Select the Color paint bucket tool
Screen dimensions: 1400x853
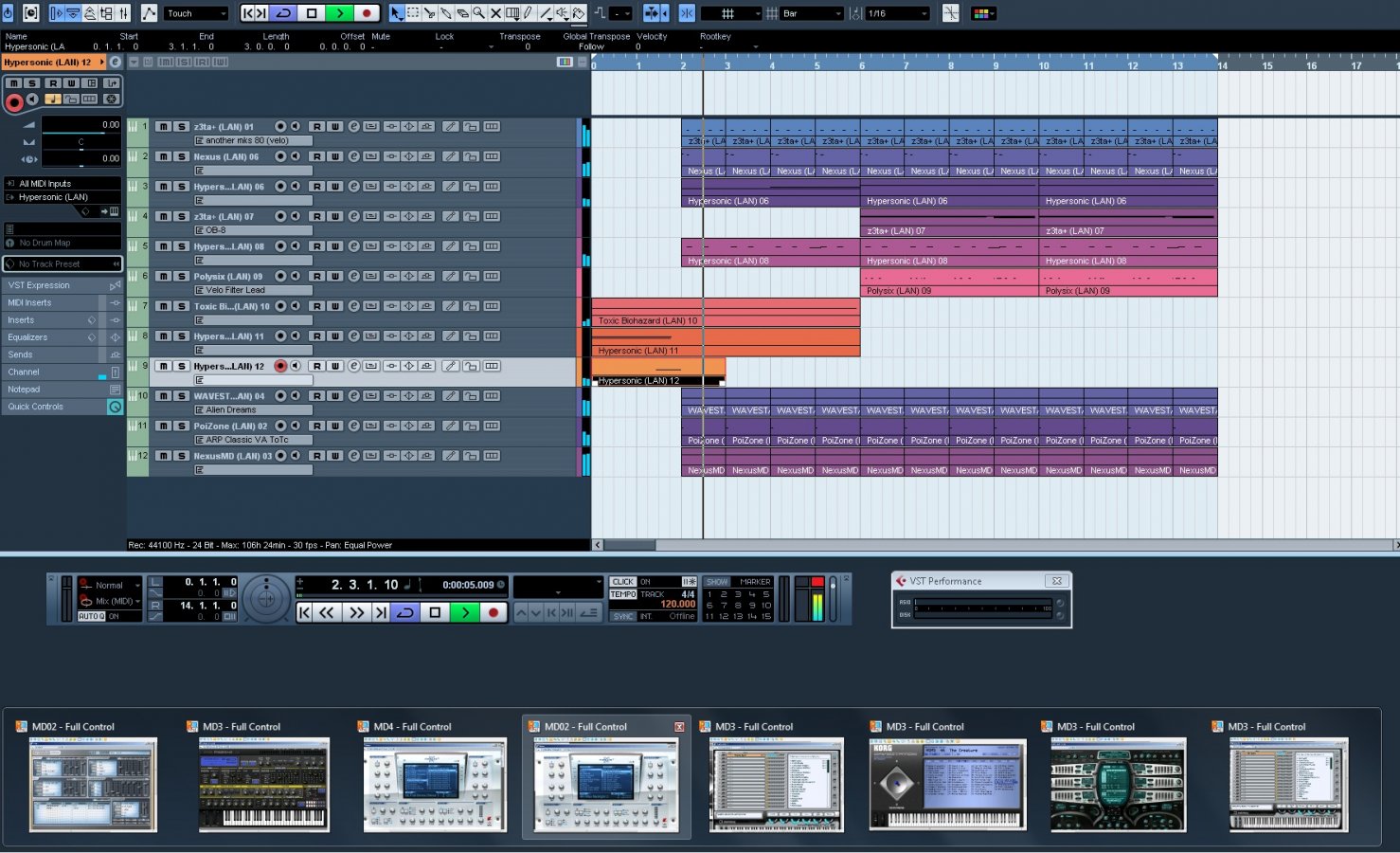tap(578, 13)
